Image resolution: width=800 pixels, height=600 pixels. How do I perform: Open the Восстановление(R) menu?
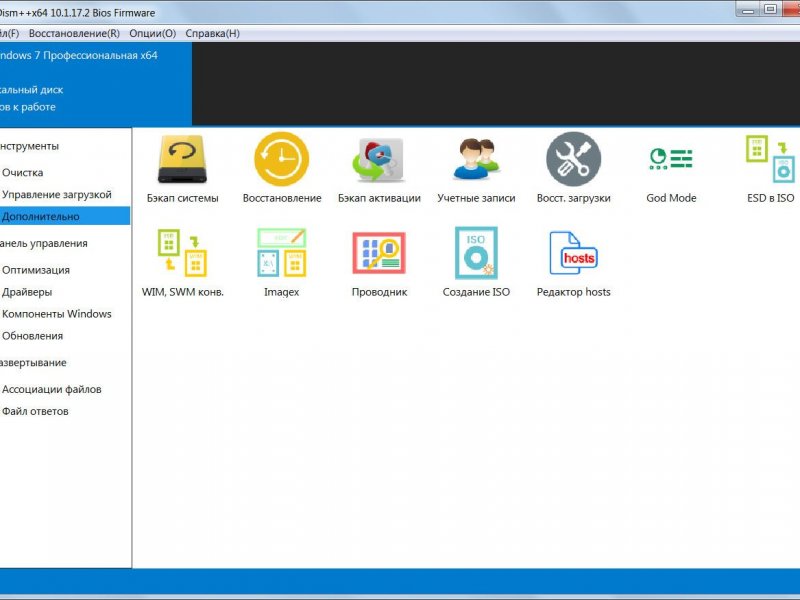(x=74, y=34)
